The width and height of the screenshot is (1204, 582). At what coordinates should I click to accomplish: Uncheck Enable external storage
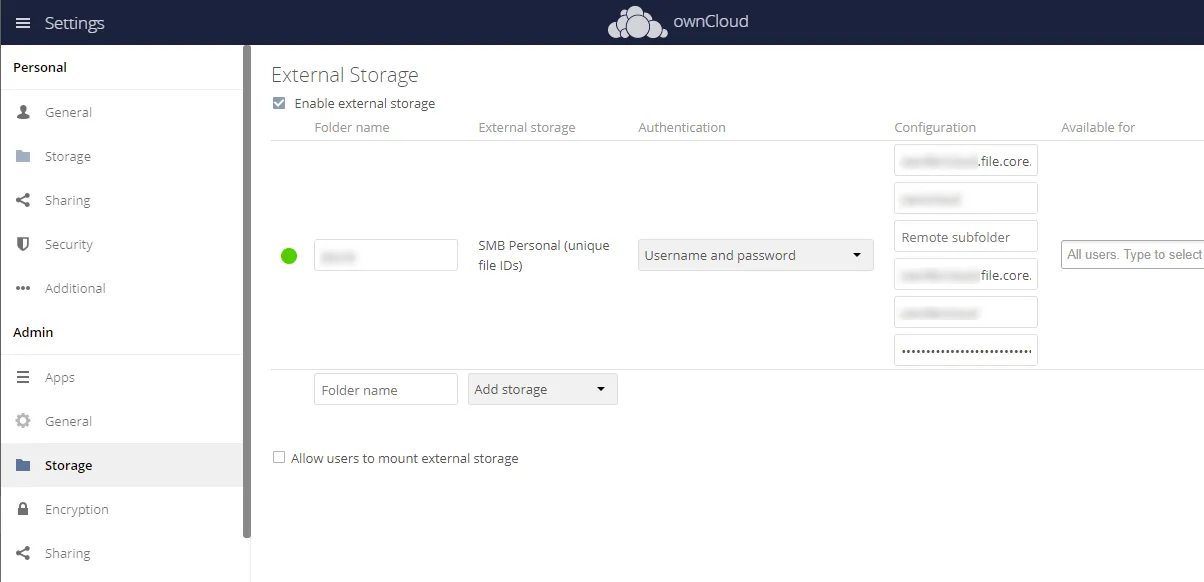coord(278,103)
